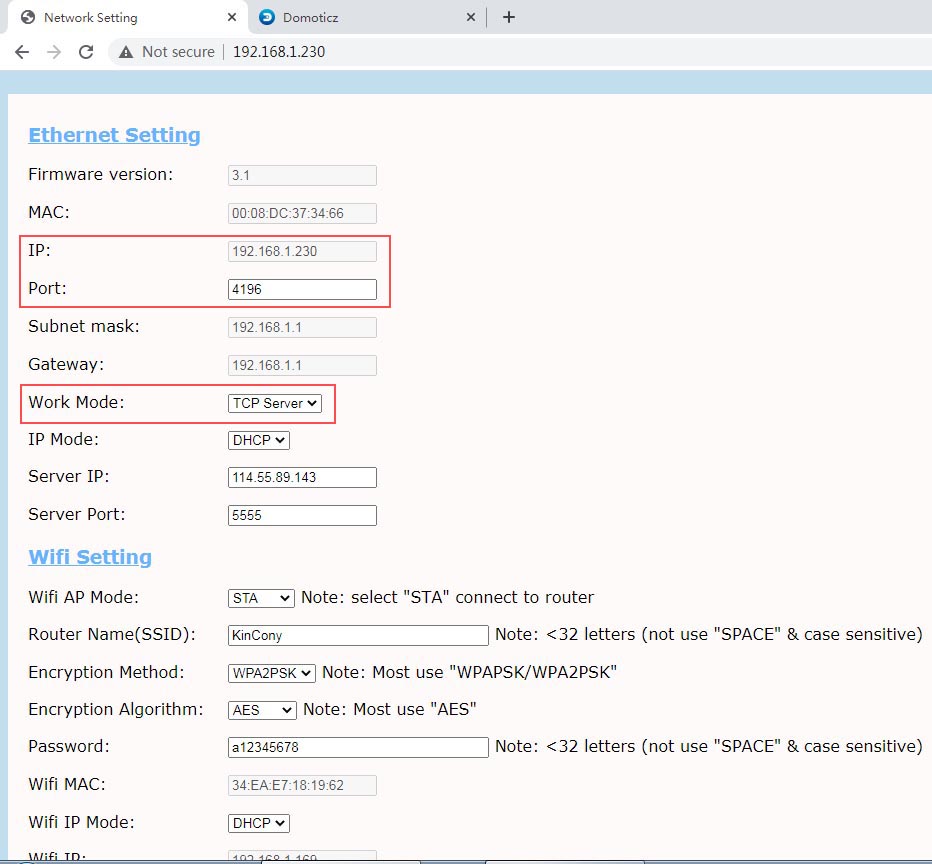932x864 pixels.
Task: Expand the Encryption Method dropdown
Action: [272, 673]
